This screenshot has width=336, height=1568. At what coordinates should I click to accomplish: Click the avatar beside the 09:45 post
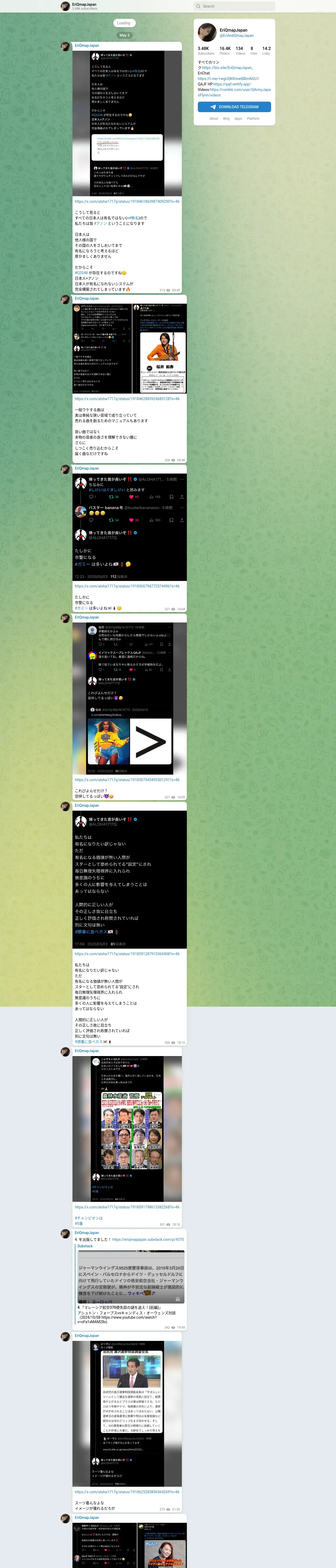coord(65,46)
